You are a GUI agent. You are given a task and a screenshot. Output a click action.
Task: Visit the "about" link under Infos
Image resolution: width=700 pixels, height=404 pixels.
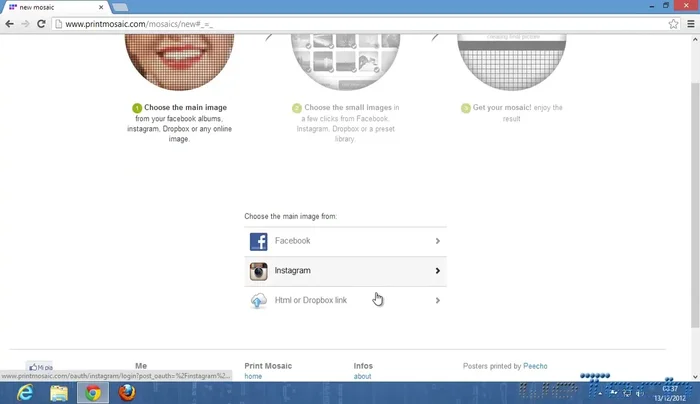click(x=362, y=377)
